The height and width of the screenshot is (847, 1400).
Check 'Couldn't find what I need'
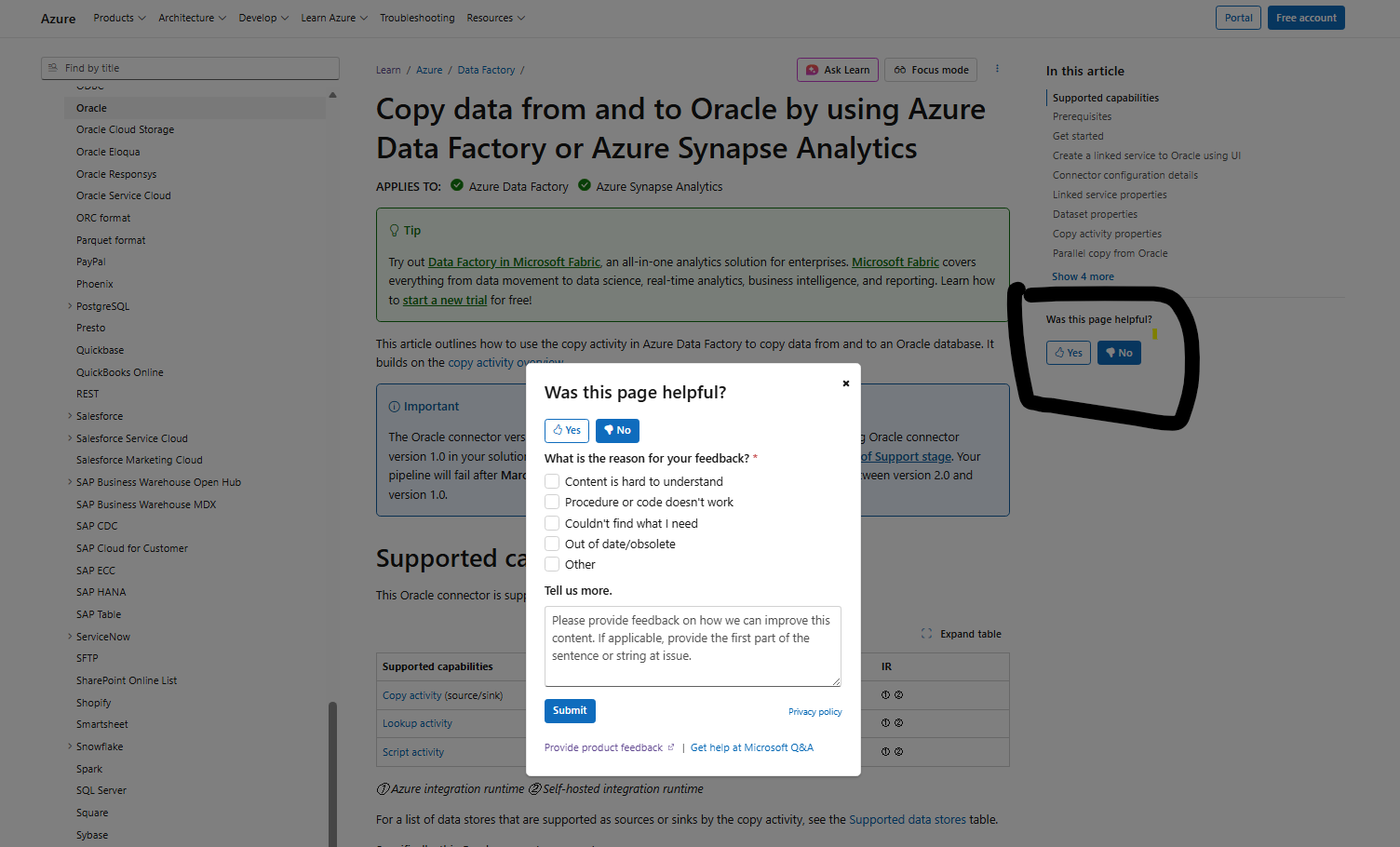point(552,523)
